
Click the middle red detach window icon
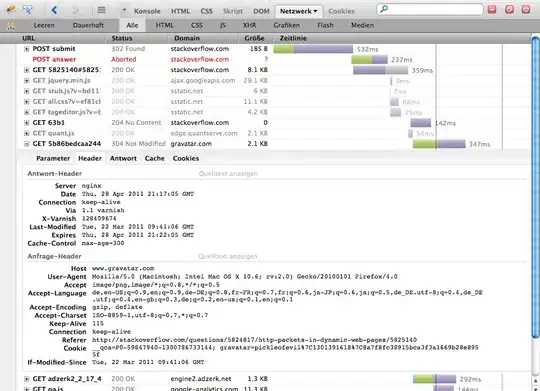[x=509, y=9]
